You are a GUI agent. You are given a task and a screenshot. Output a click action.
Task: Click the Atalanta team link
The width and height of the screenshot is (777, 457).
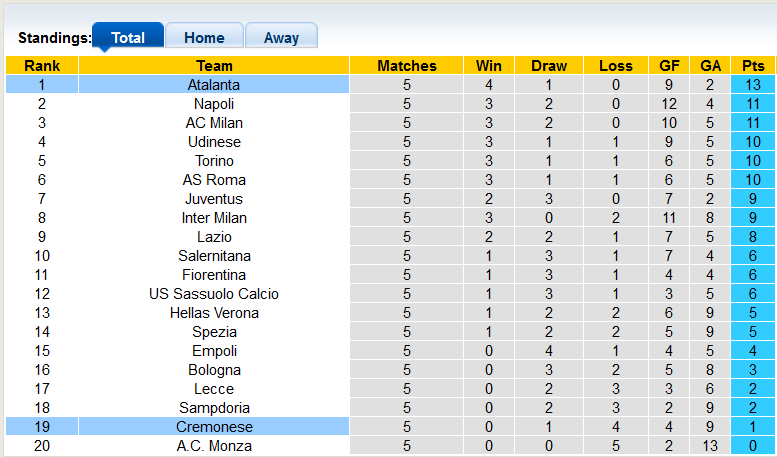pyautogui.click(x=214, y=85)
